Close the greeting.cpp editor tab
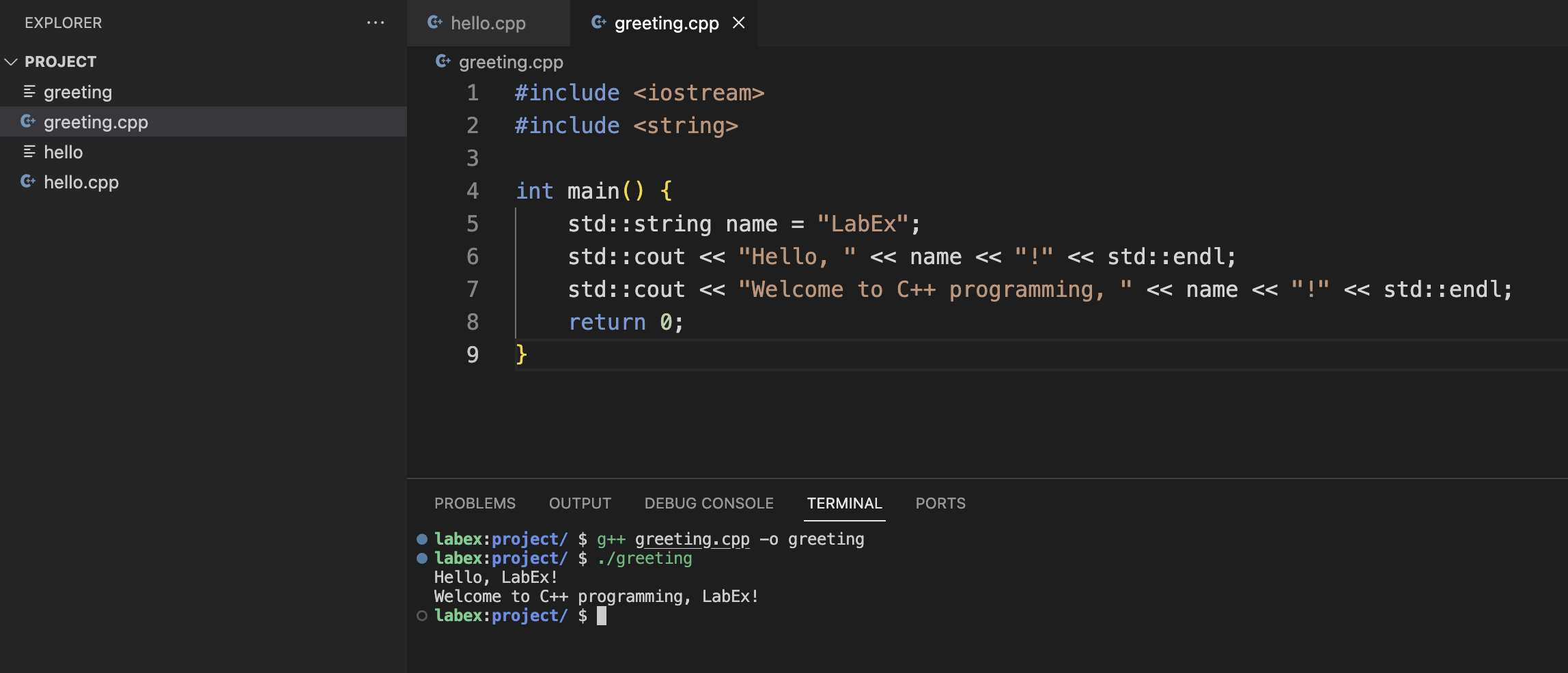This screenshot has width=1568, height=673. click(x=738, y=23)
